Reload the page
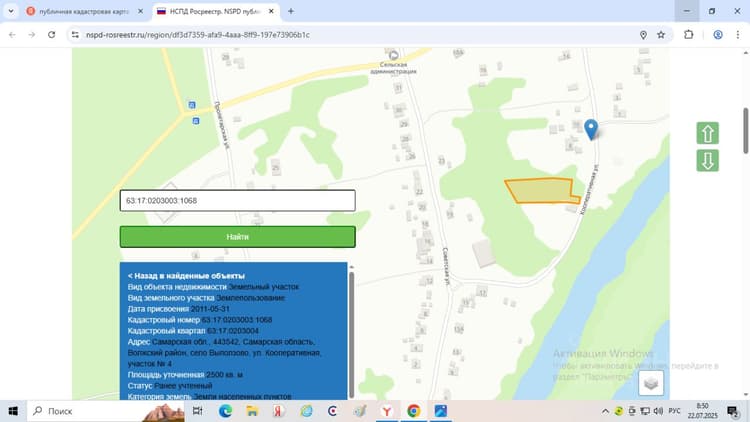The image size is (750, 422). point(52,34)
